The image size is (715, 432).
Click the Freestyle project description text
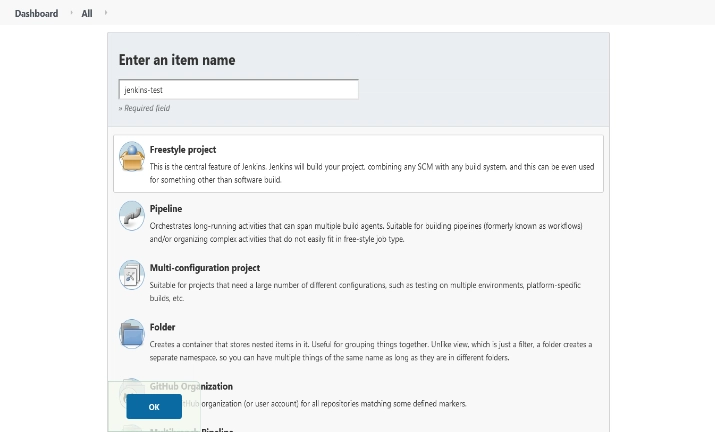tap(372, 173)
